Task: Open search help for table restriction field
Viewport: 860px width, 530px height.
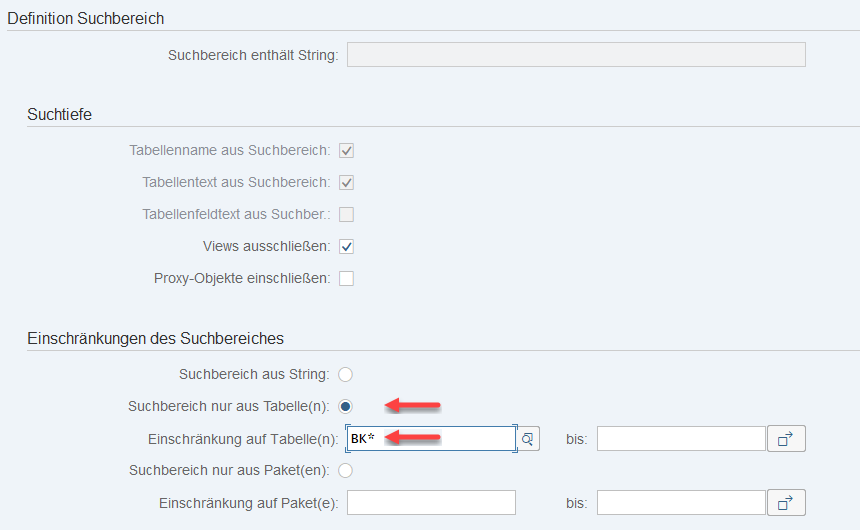Action: 528,439
